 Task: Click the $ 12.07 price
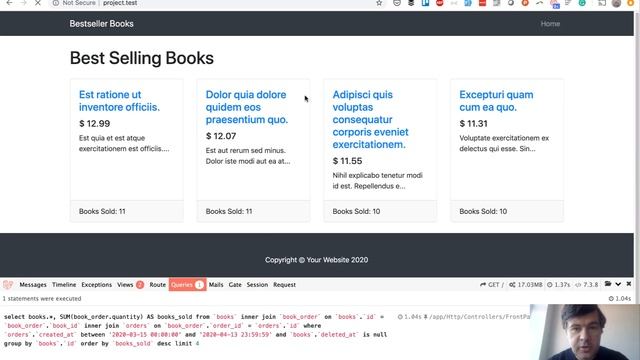(x=221, y=136)
